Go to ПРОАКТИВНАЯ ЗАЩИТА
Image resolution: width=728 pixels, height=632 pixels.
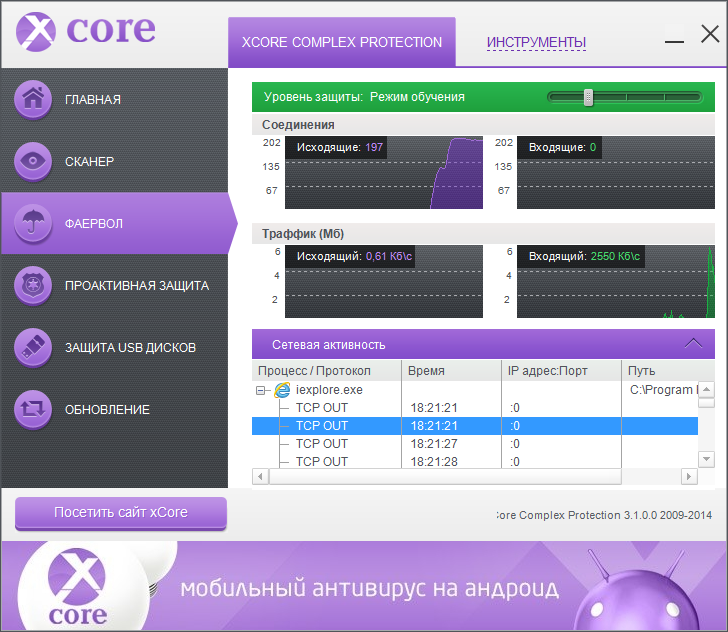(114, 286)
